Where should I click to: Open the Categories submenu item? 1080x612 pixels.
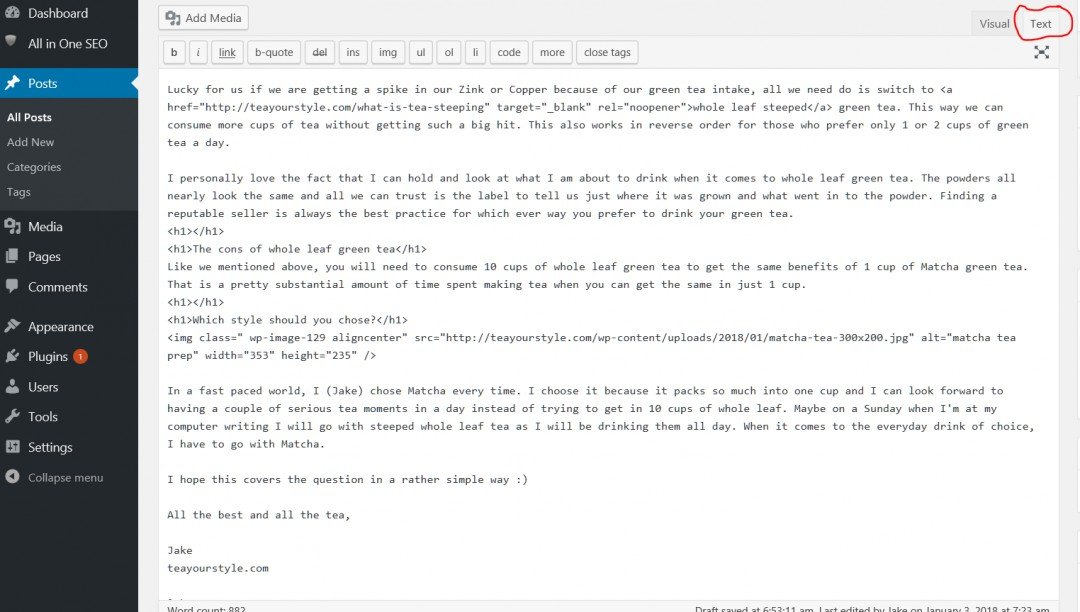tap(34, 167)
